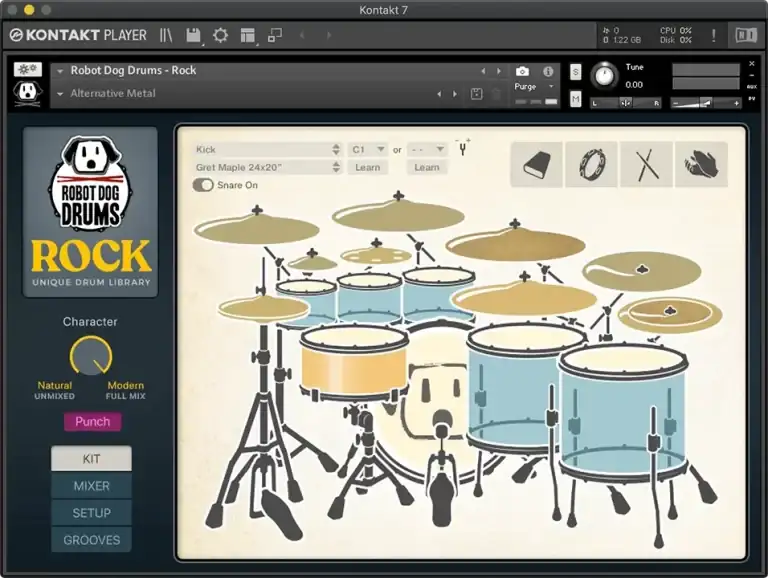Click the camera snapshot icon

523,72
